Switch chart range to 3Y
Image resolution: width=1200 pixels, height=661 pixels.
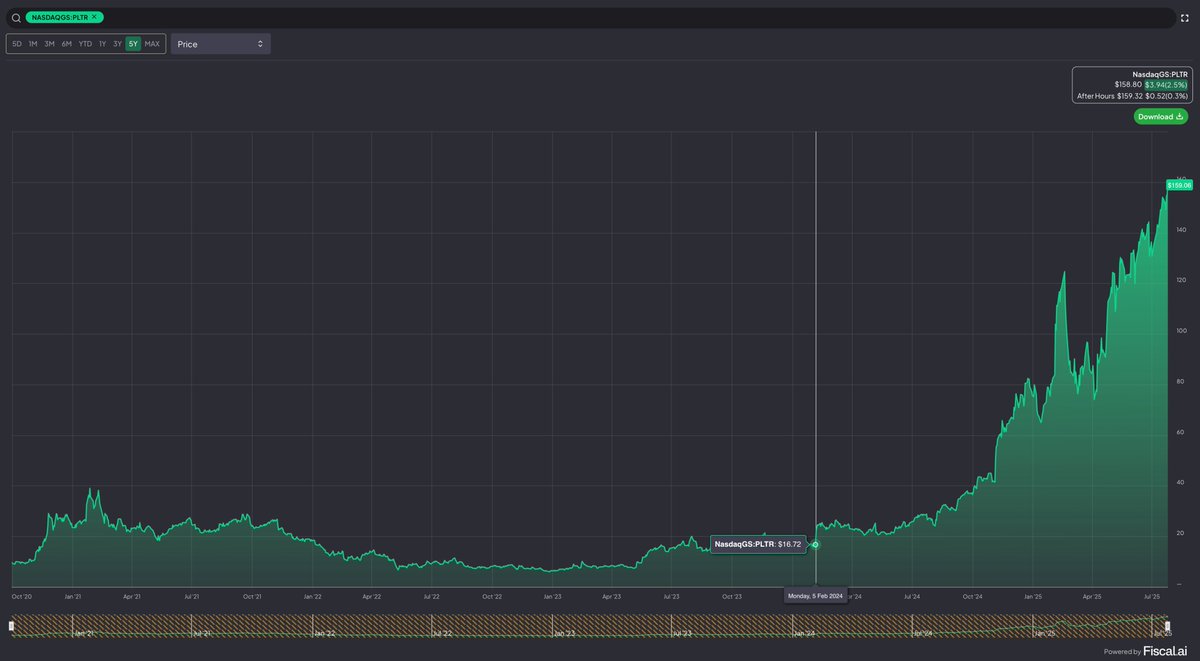117,44
